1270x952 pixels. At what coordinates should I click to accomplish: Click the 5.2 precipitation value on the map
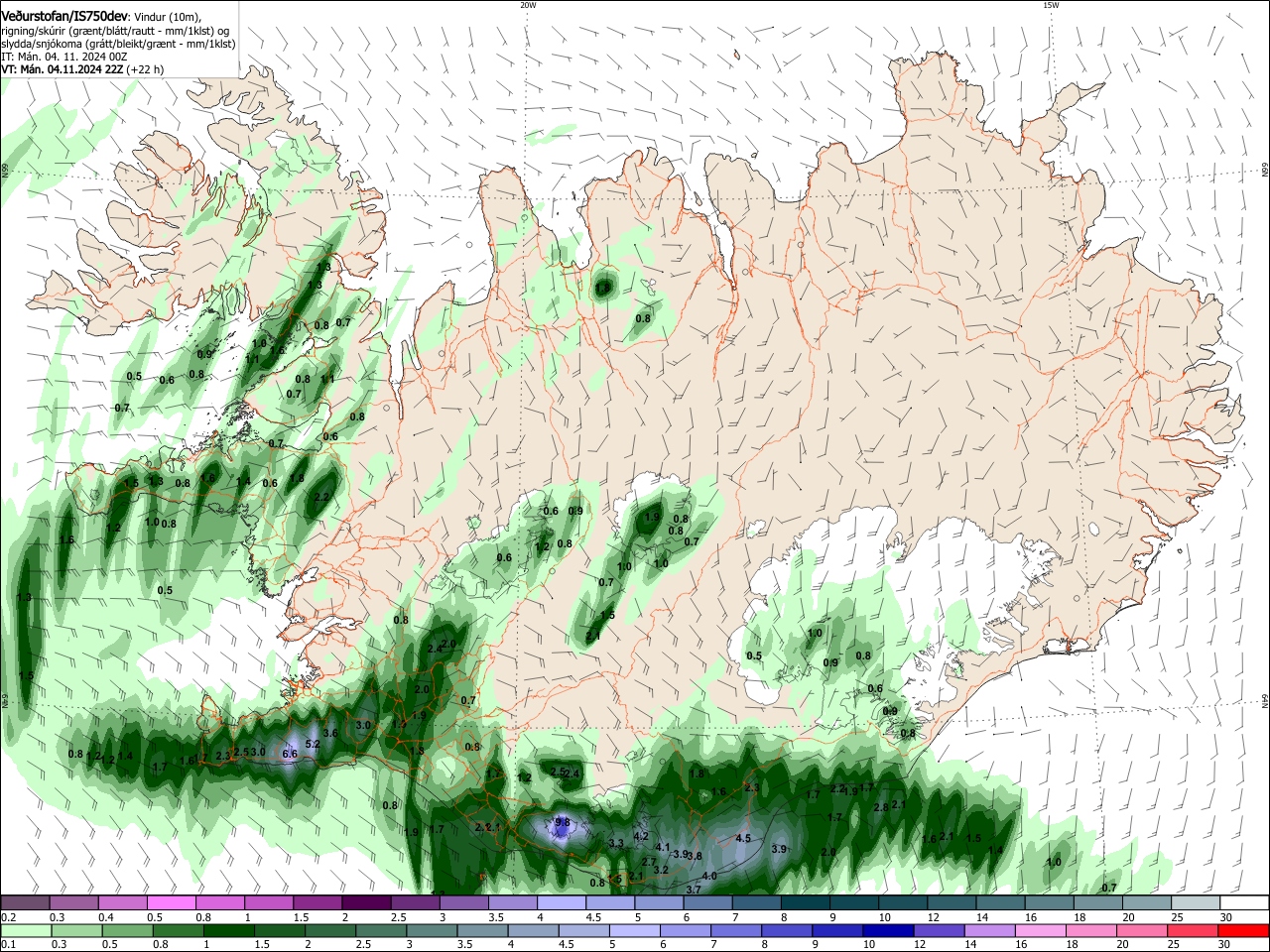click(x=313, y=744)
